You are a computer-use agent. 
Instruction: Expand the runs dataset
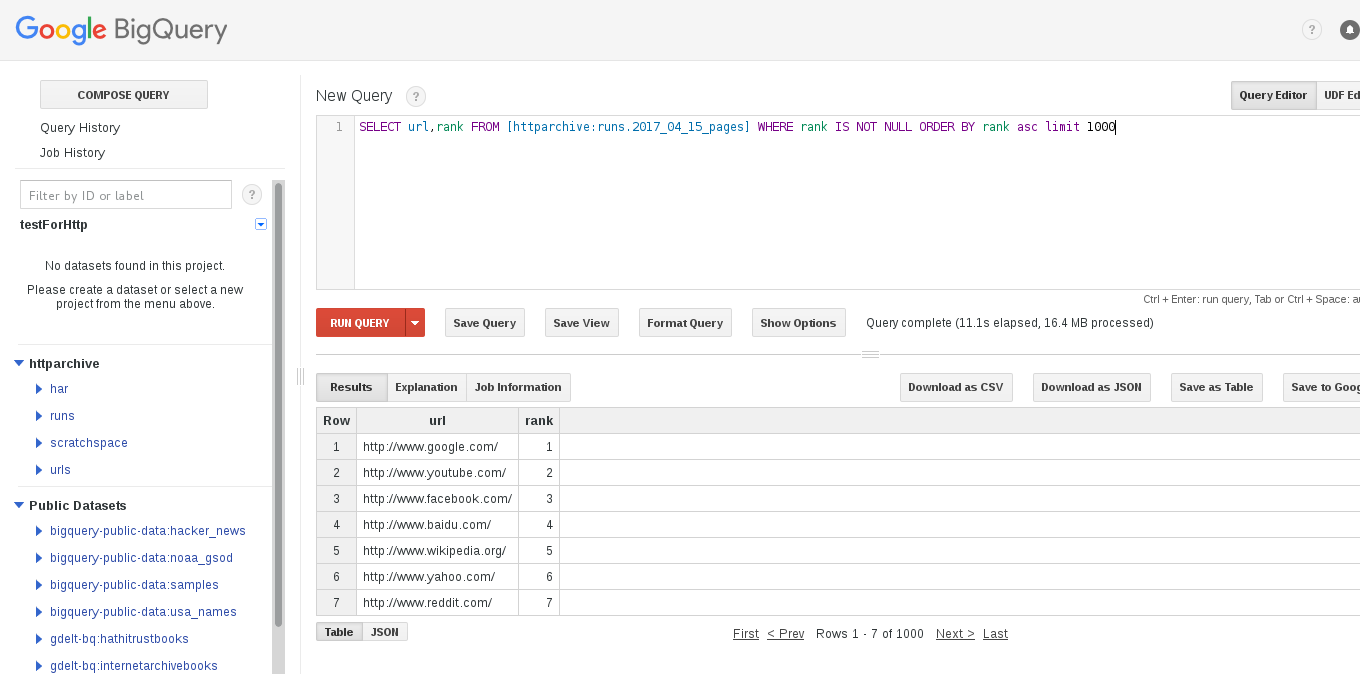click(x=39, y=416)
